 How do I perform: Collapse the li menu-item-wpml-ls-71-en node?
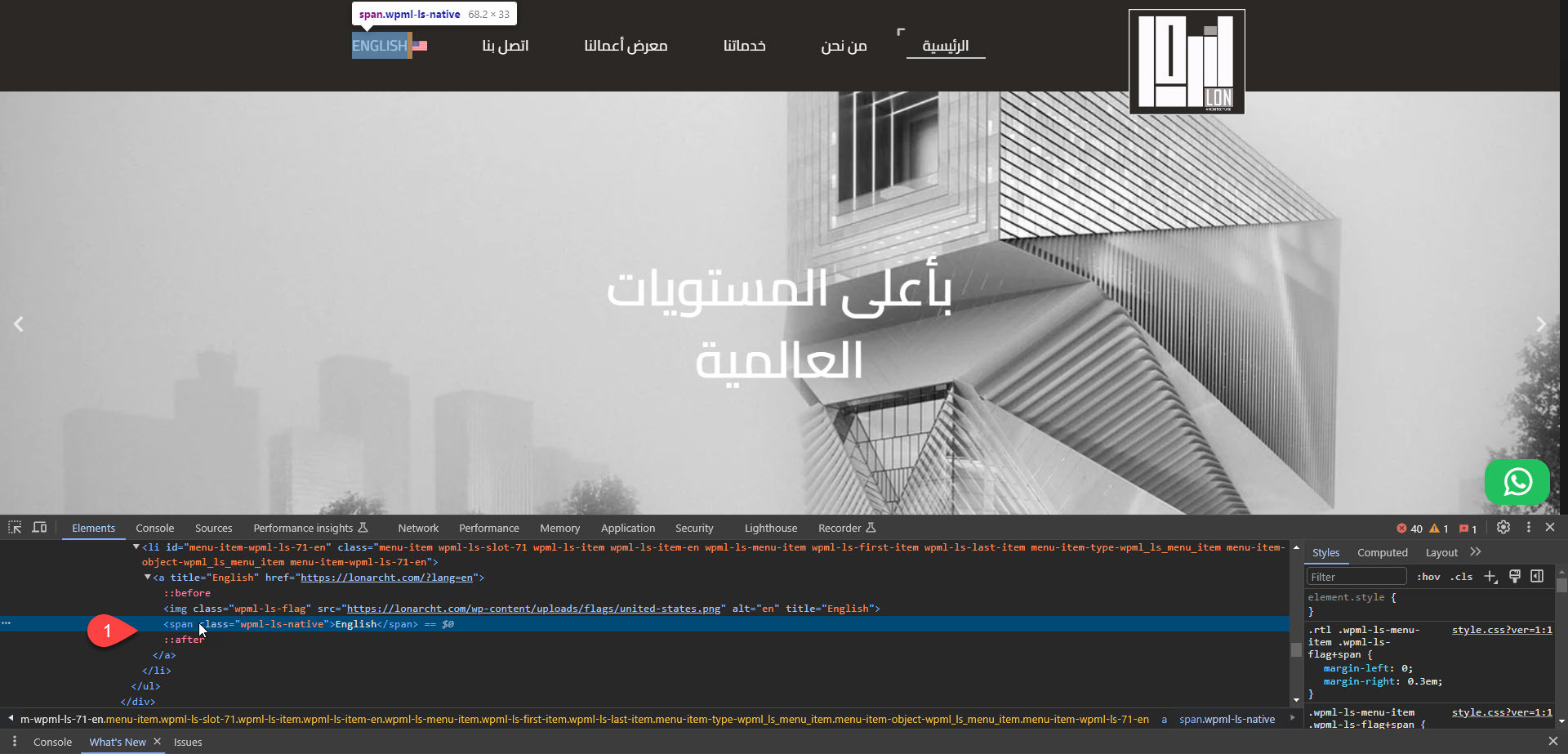pos(136,547)
